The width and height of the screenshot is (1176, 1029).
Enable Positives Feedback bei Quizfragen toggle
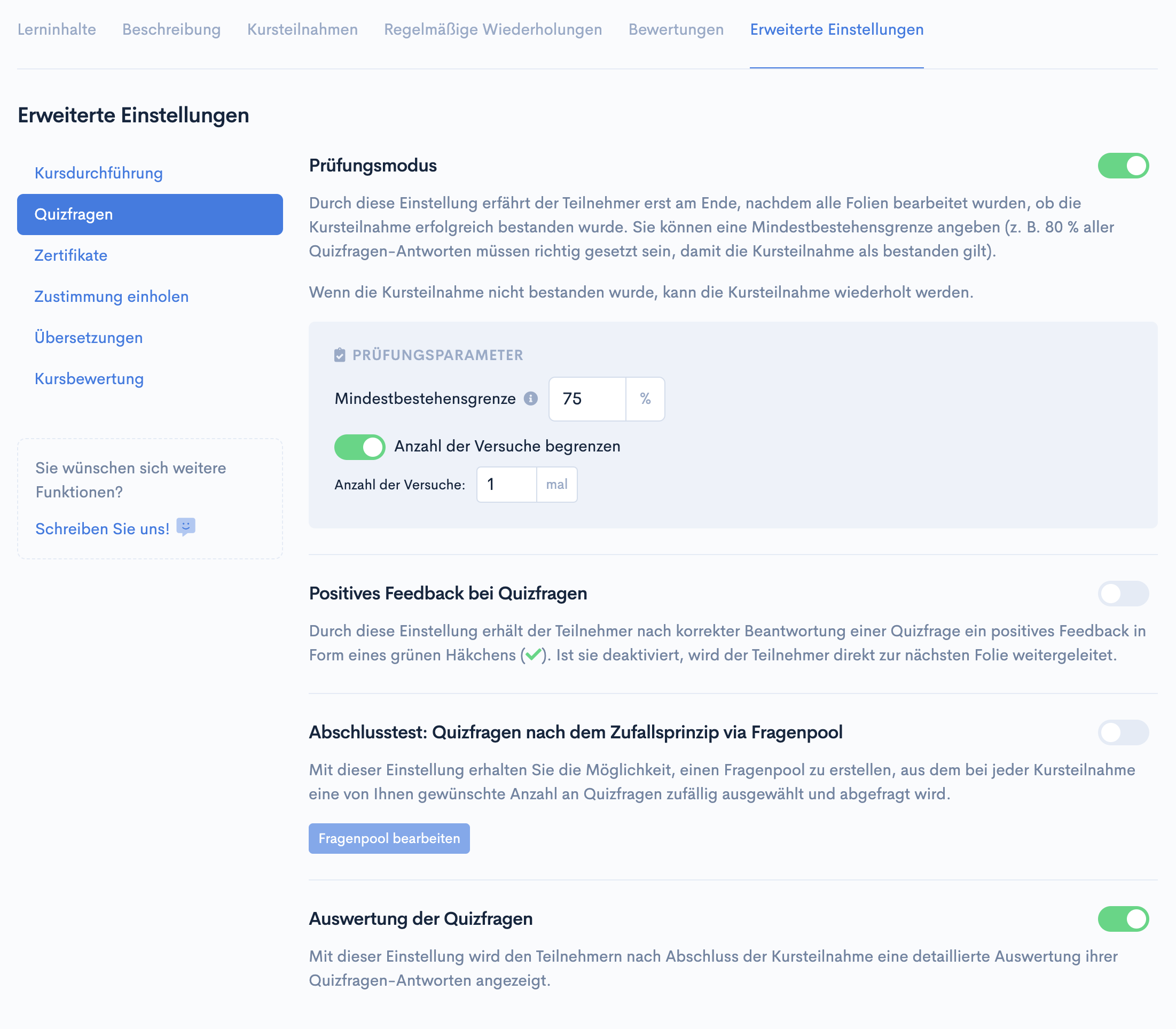click(1123, 593)
